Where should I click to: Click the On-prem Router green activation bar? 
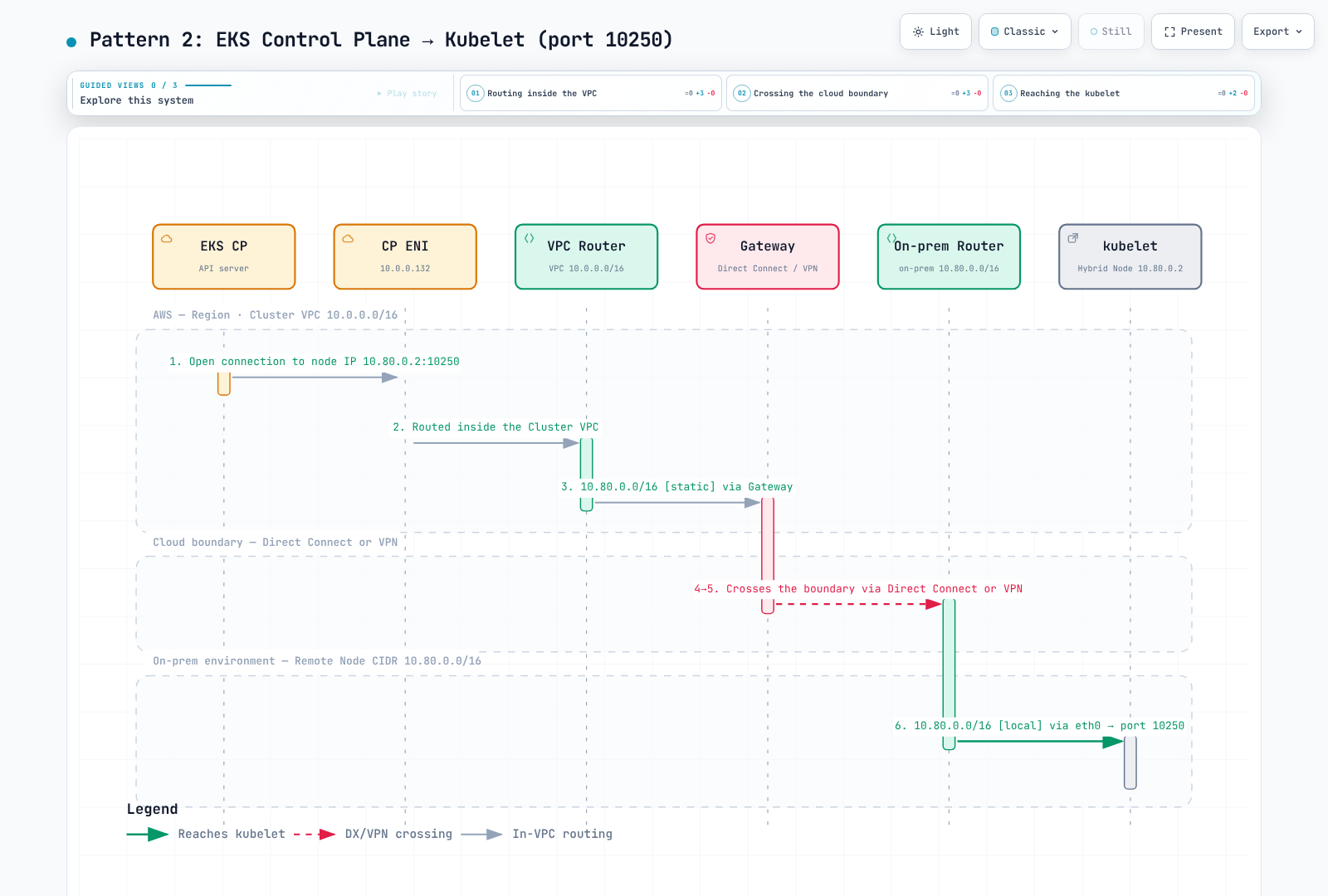pyautogui.click(x=949, y=674)
